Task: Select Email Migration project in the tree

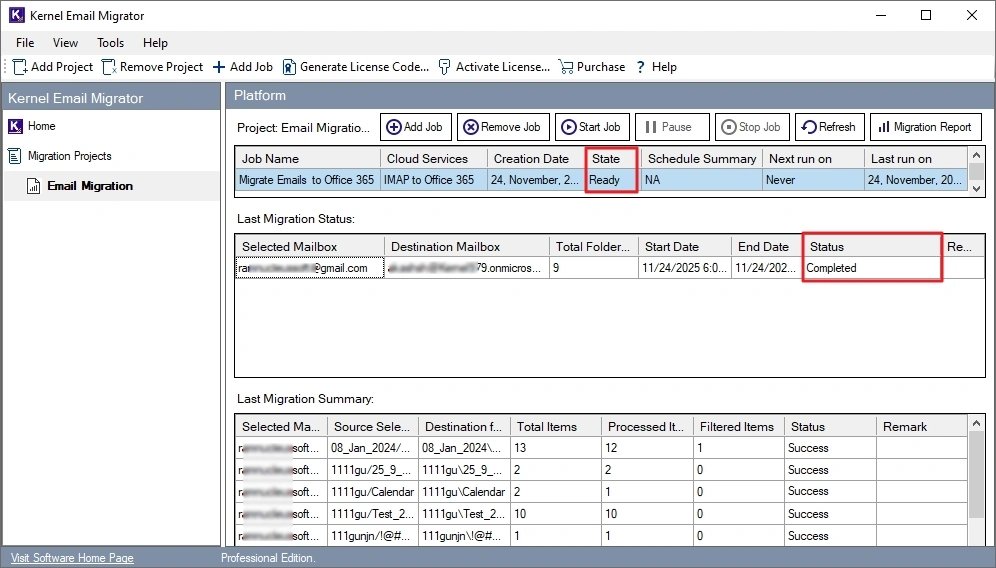Action: point(89,186)
